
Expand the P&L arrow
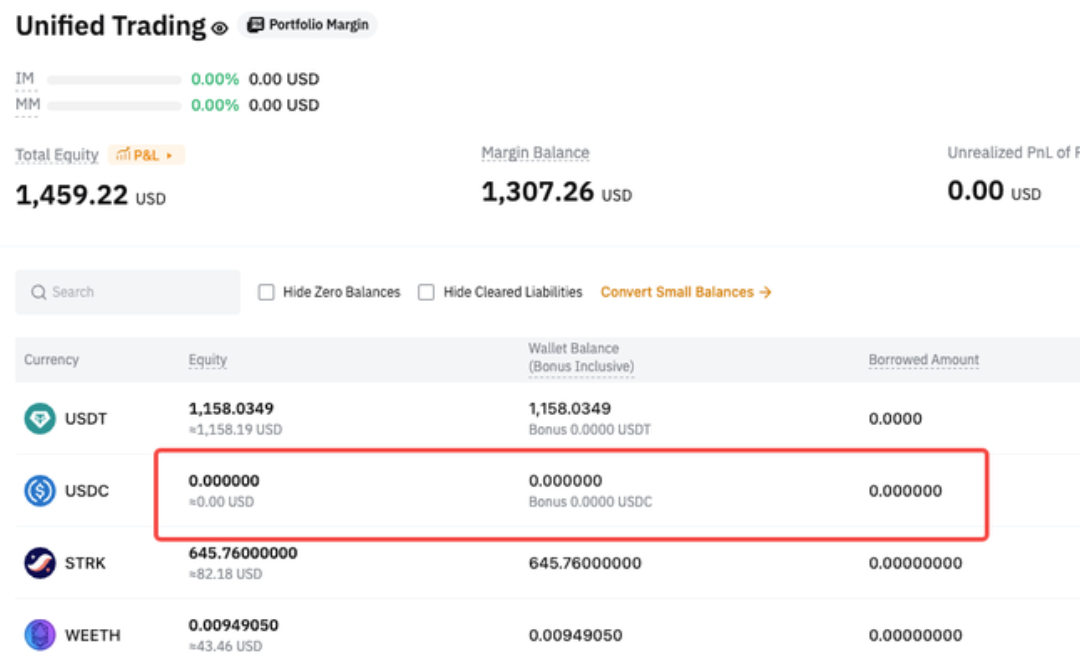pos(170,155)
